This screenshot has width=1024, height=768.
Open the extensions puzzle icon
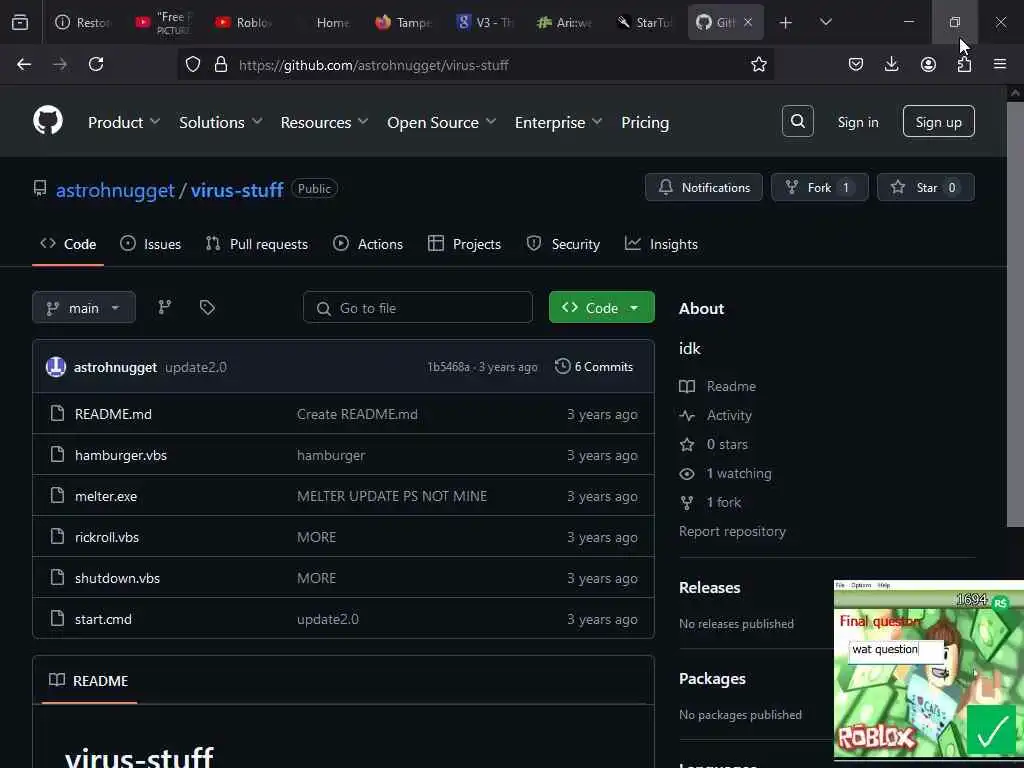point(964,64)
